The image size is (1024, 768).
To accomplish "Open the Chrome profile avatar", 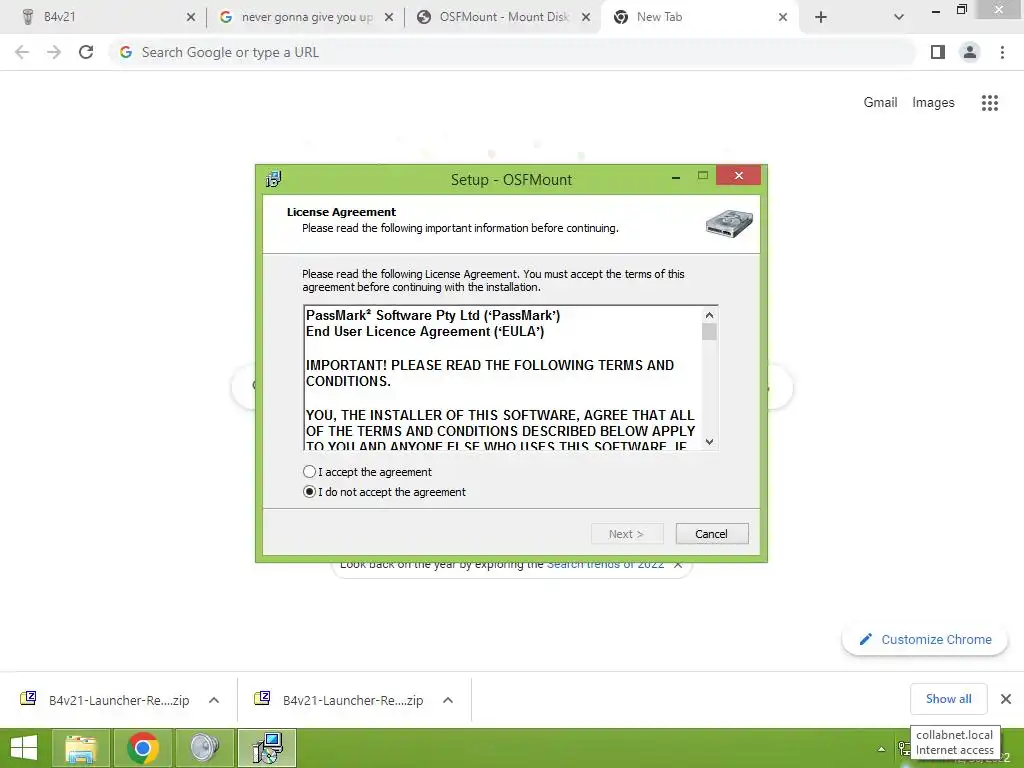I will 970,52.
